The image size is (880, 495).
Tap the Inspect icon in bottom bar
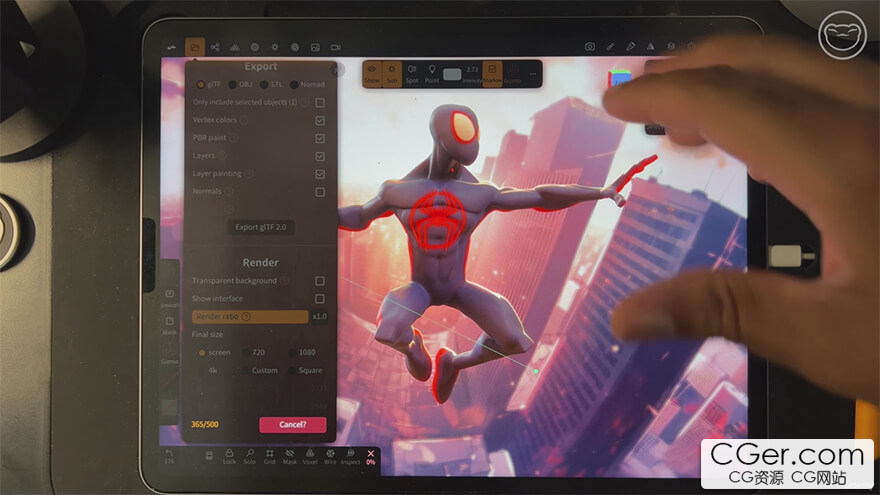(x=350, y=456)
